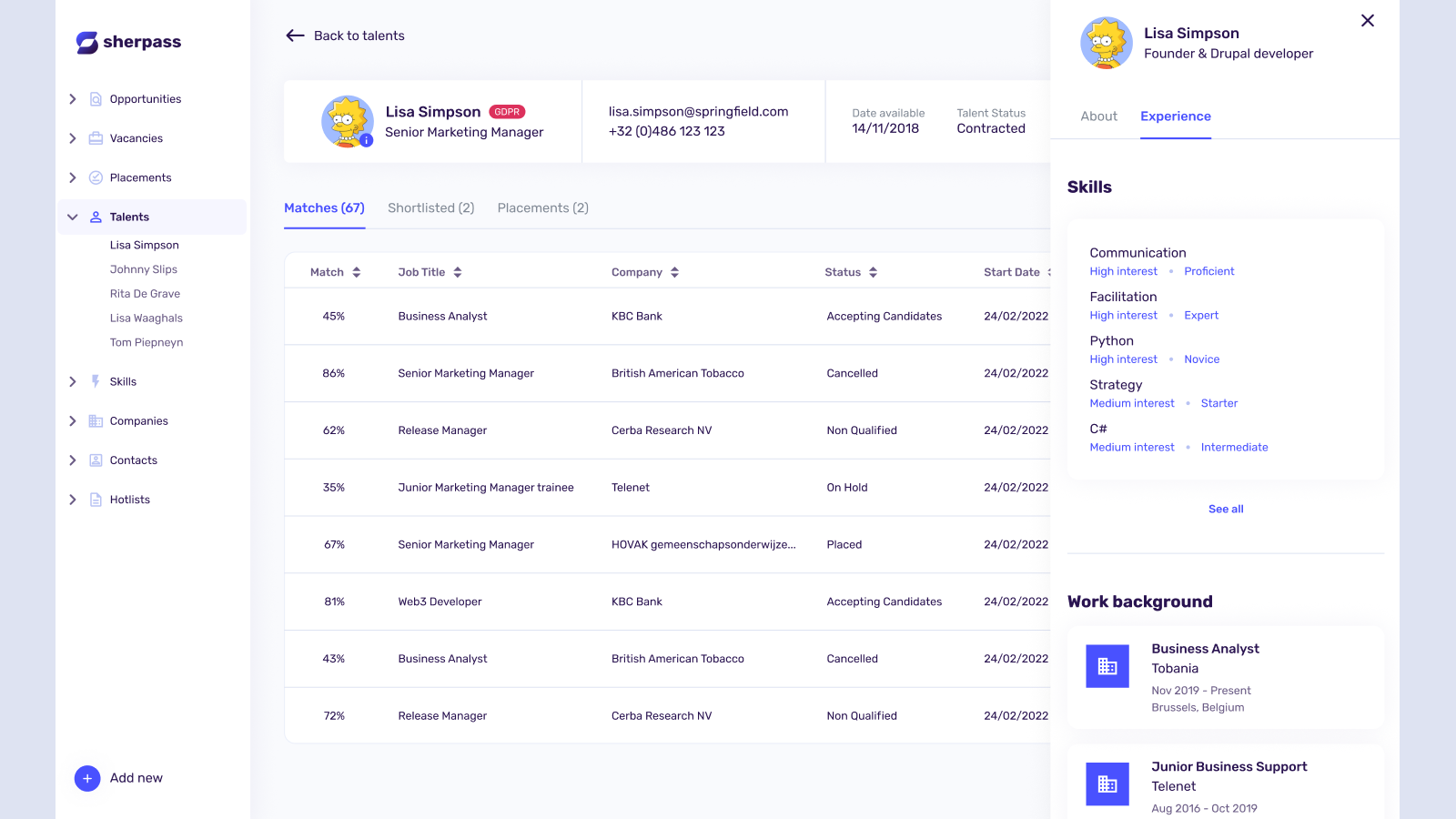Expand the Skills section
The width and height of the screenshot is (1456, 819).
click(73, 381)
